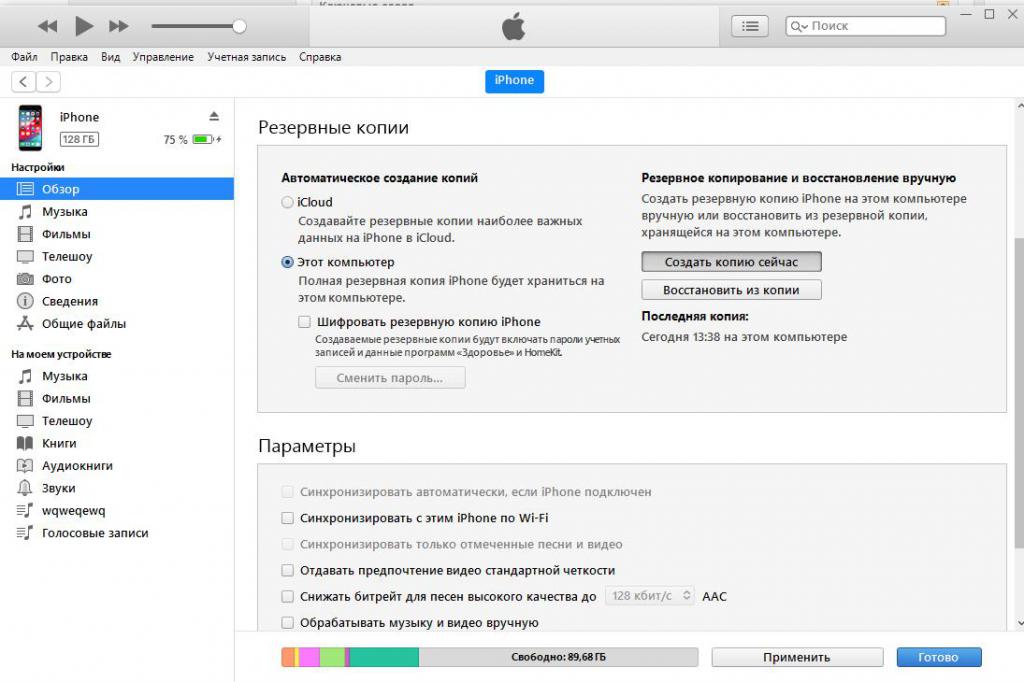1024x682 pixels.
Task: Check Обрабатывать музыку и видео вручную
Action: (x=287, y=623)
